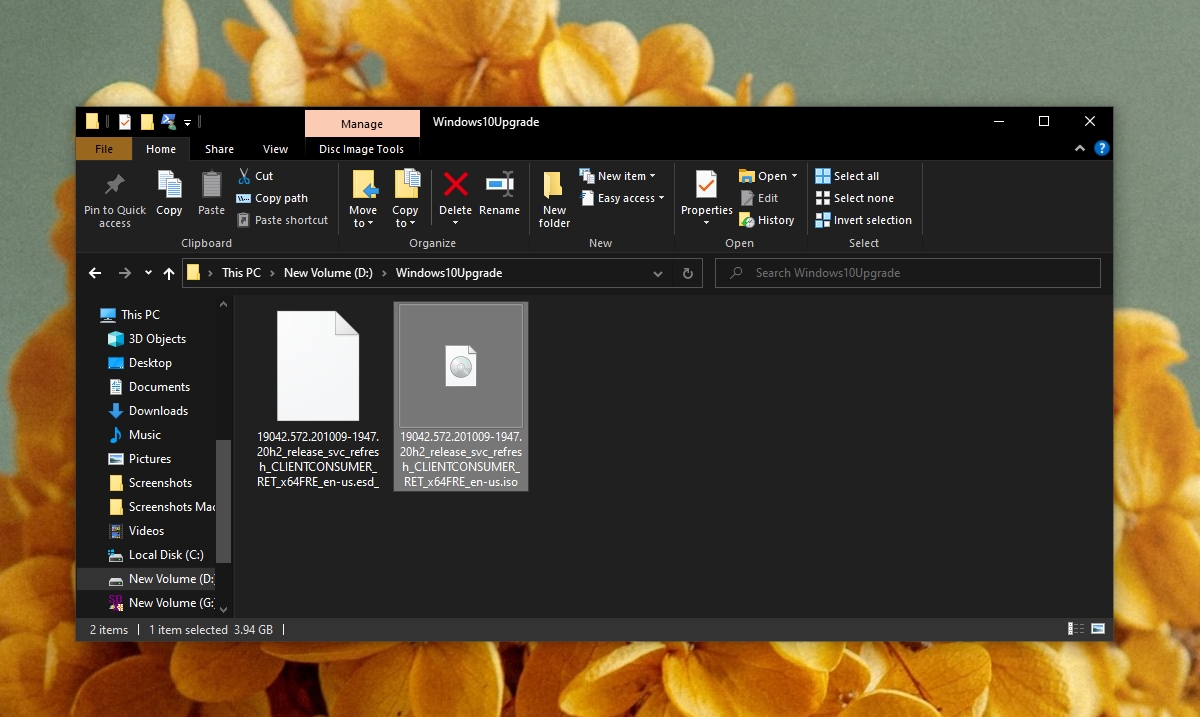Collapse the ribbon using the arrow
Image resolution: width=1200 pixels, height=717 pixels.
click(x=1080, y=149)
